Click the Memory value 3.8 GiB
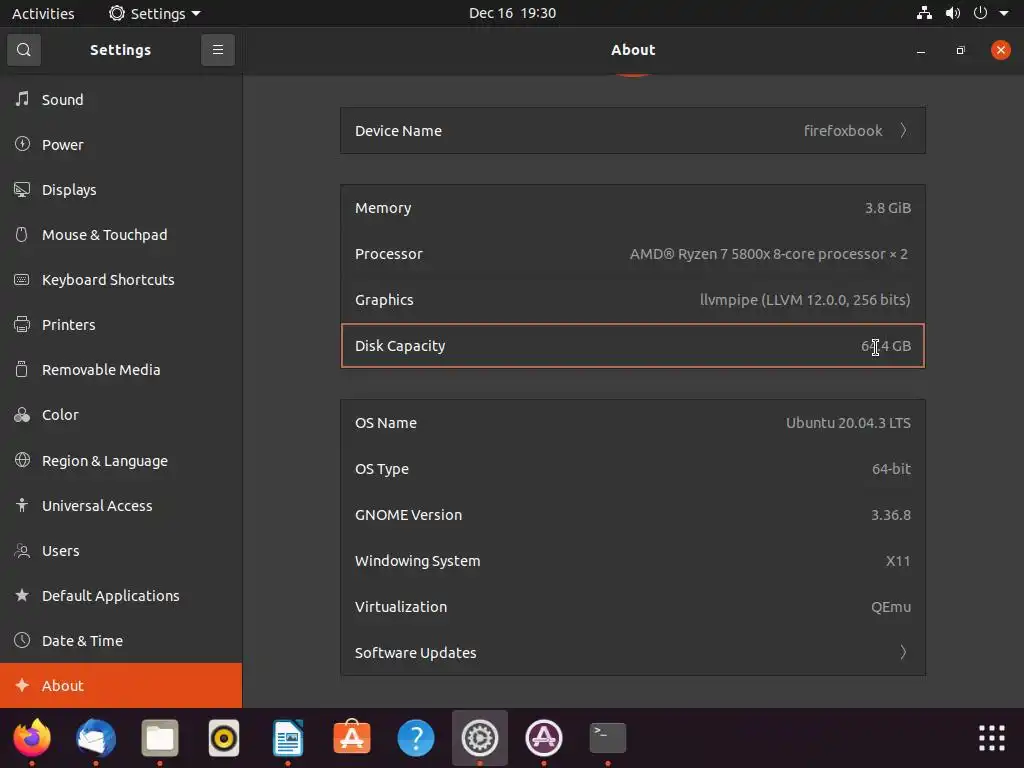 pos(888,208)
